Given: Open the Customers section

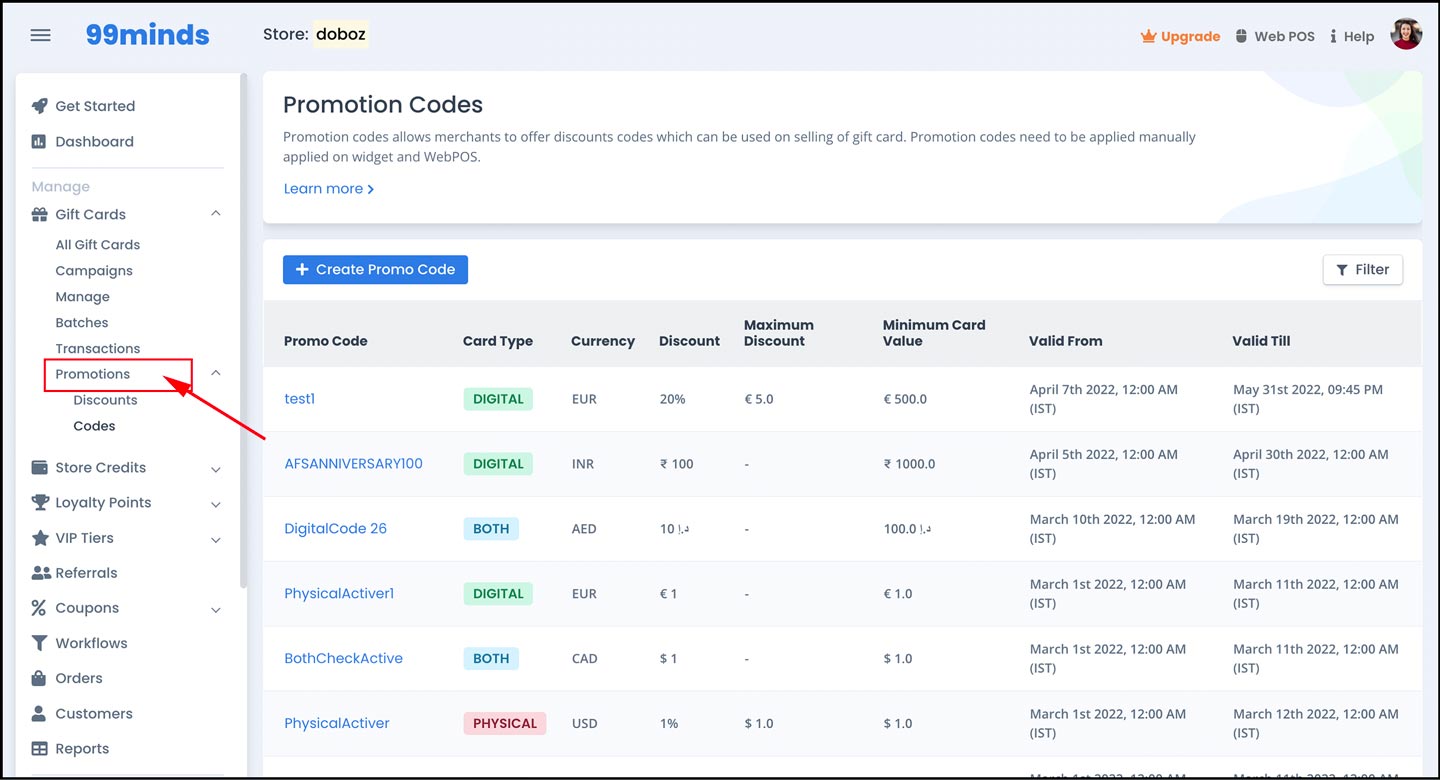Looking at the screenshot, I should coord(94,713).
